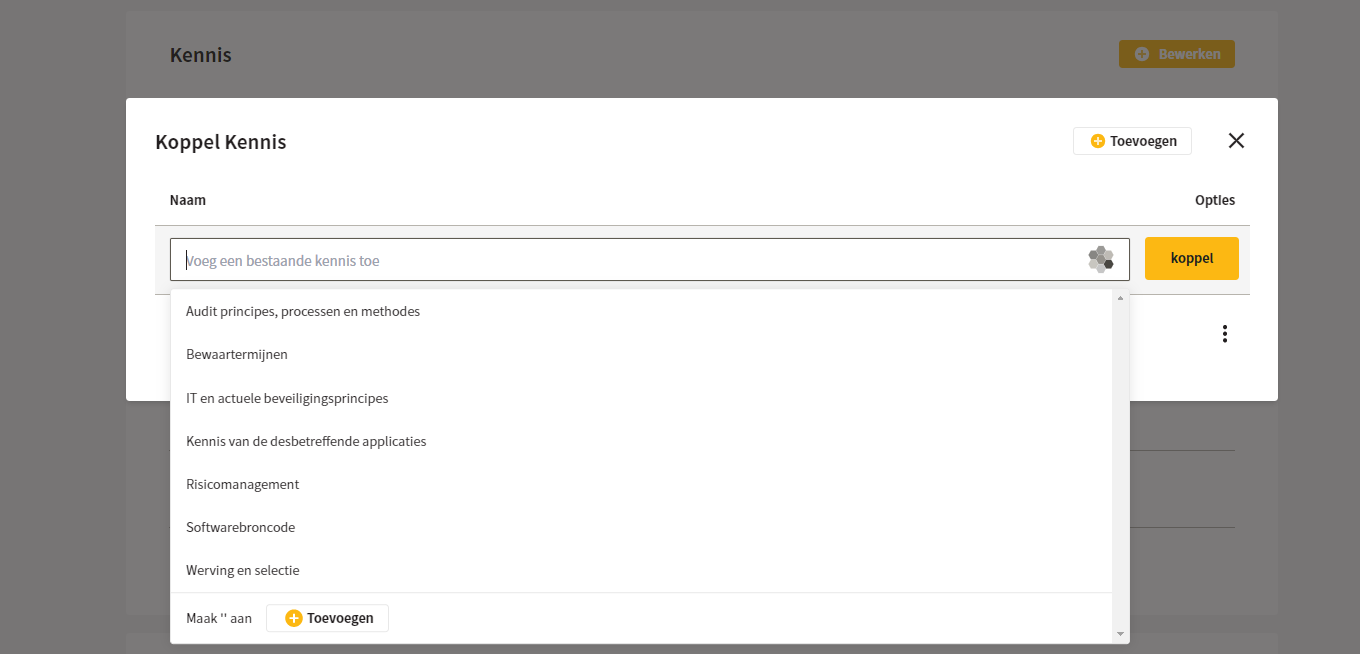Click Toevoegen next to Maak '' aan
1360x654 pixels.
point(327,618)
